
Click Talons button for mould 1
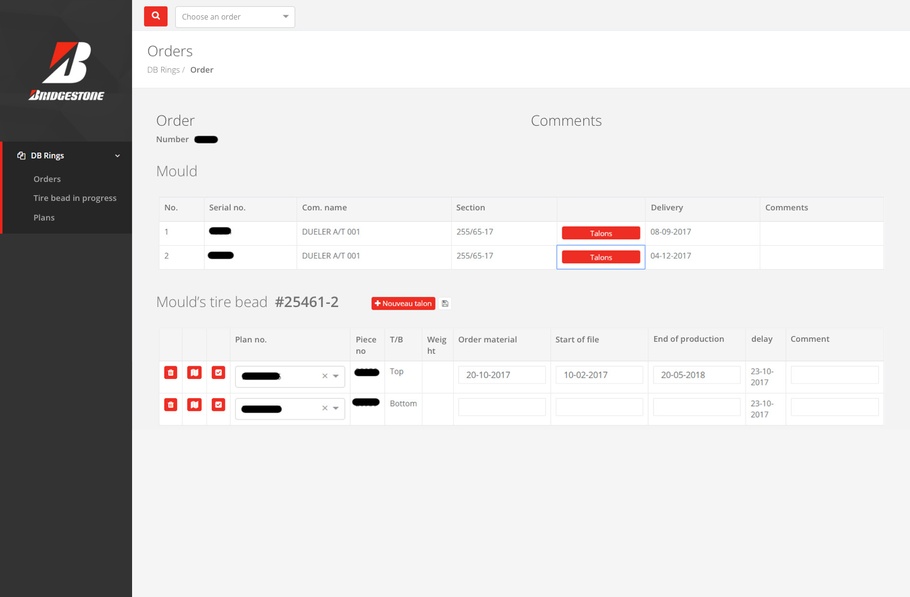tap(600, 233)
